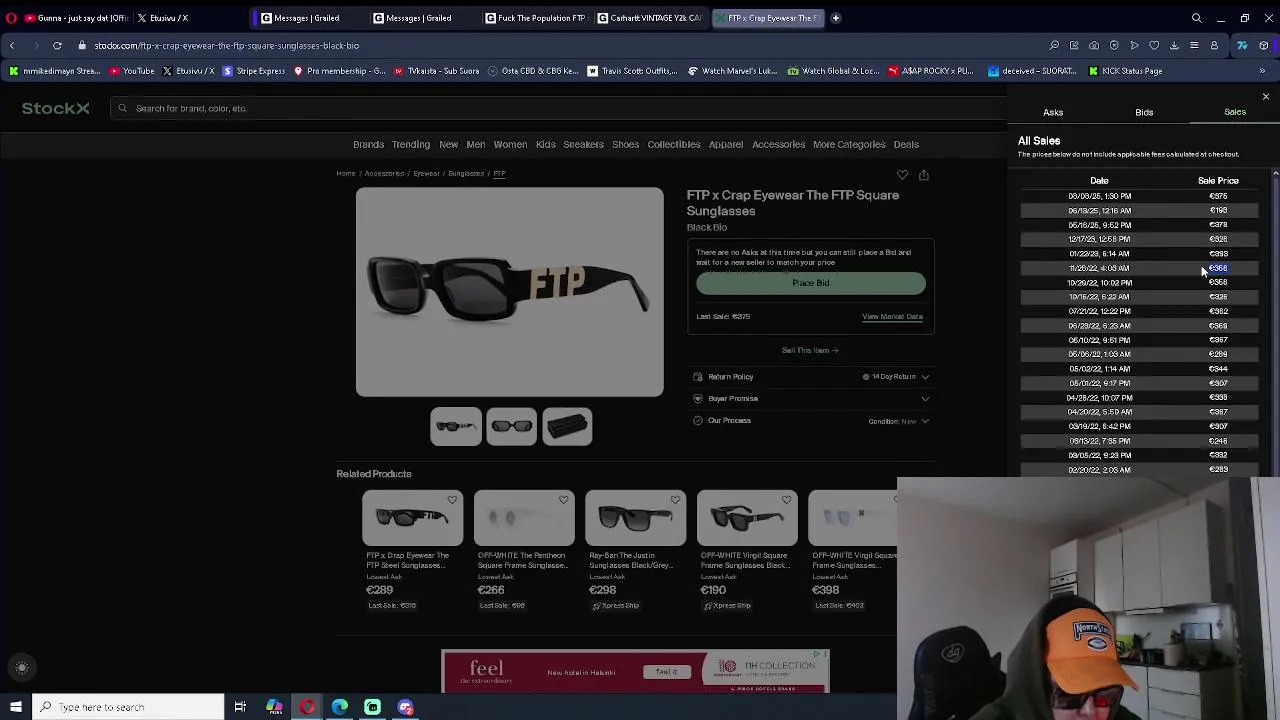Click the address bar lock icon
Screen dimensions: 1280x720
[82, 45]
